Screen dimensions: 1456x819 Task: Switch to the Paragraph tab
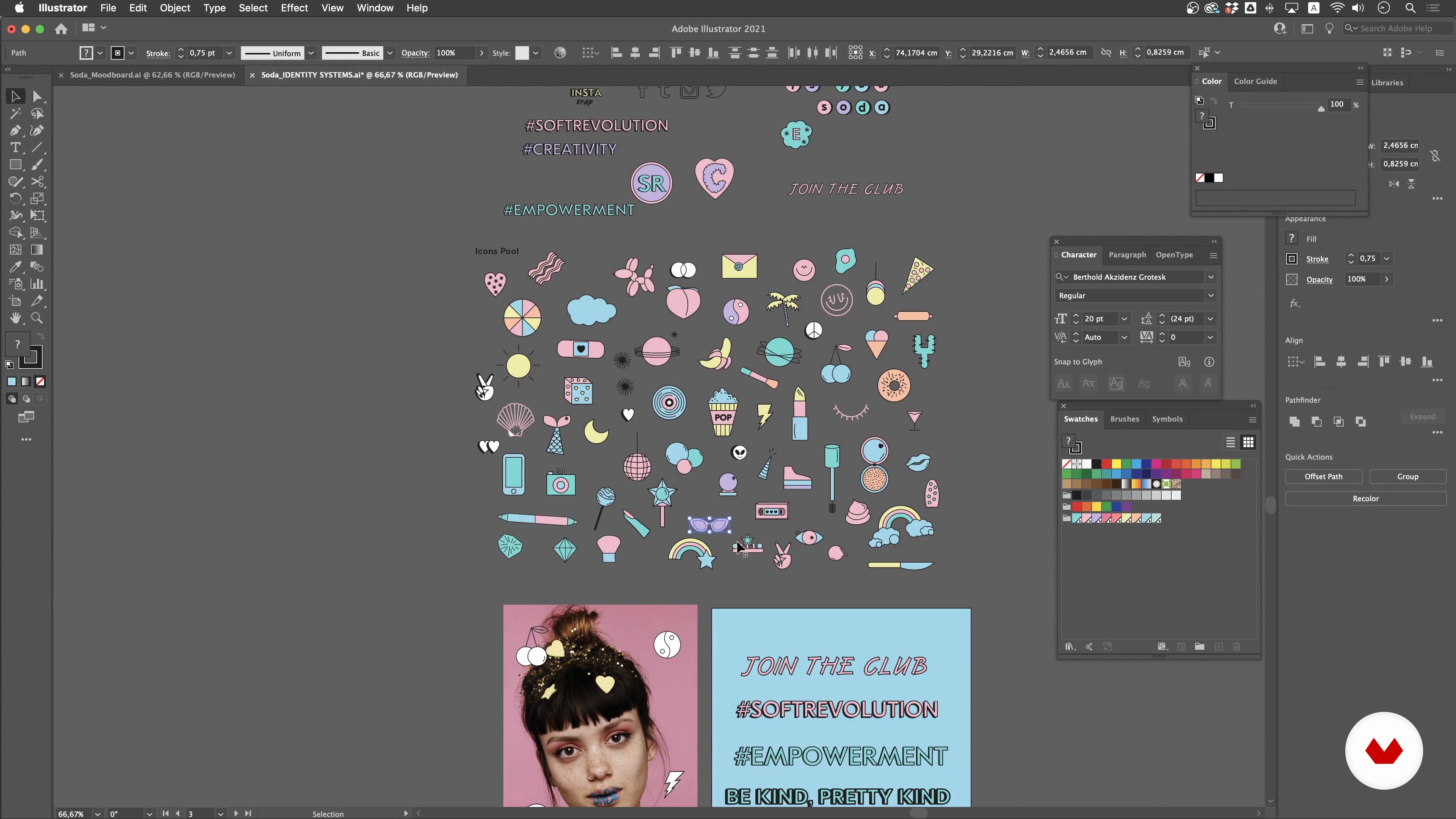(1127, 255)
